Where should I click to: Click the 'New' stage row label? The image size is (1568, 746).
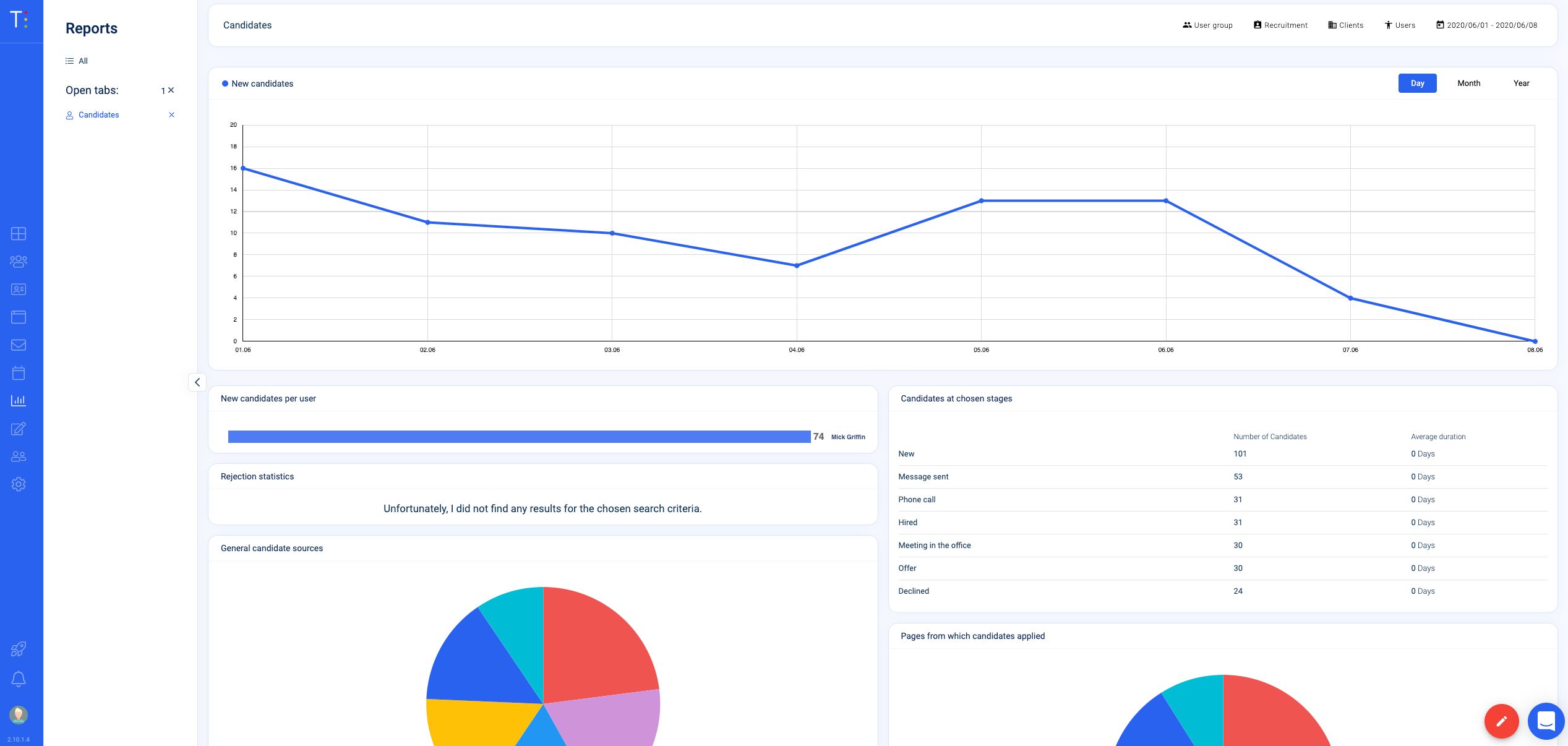(x=906, y=454)
